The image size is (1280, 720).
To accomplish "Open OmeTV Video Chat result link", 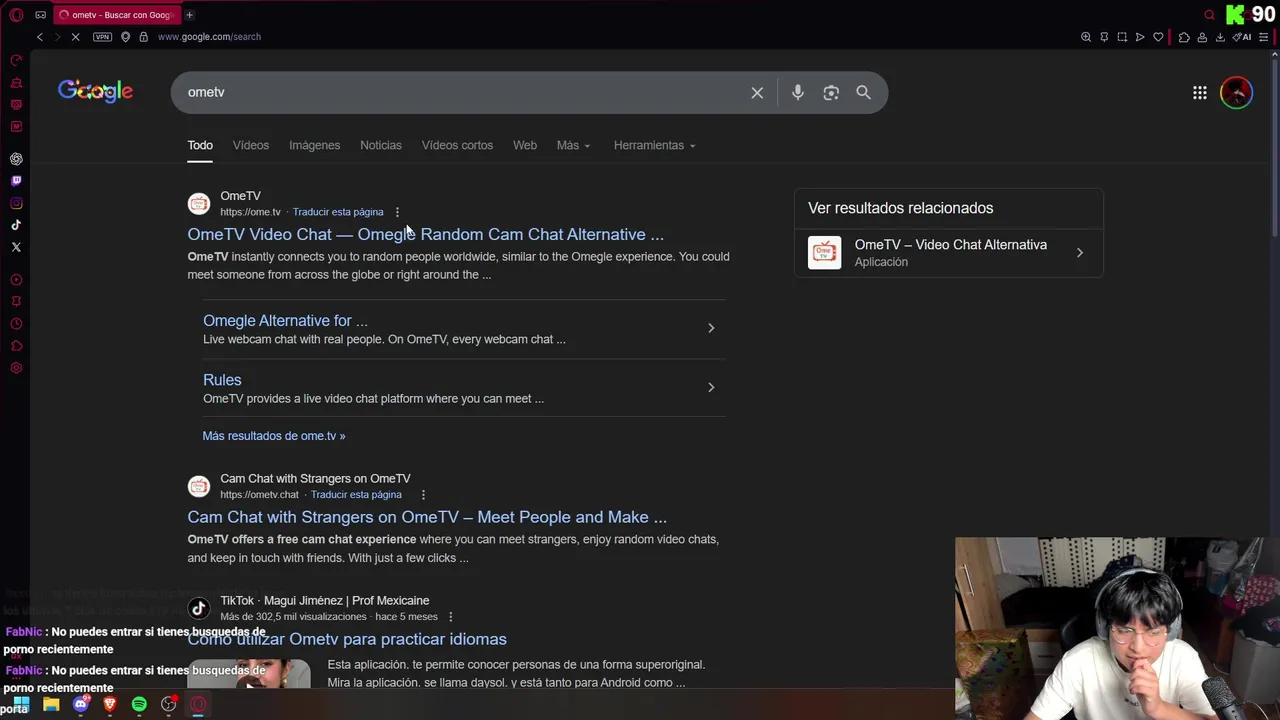I will point(425,234).
